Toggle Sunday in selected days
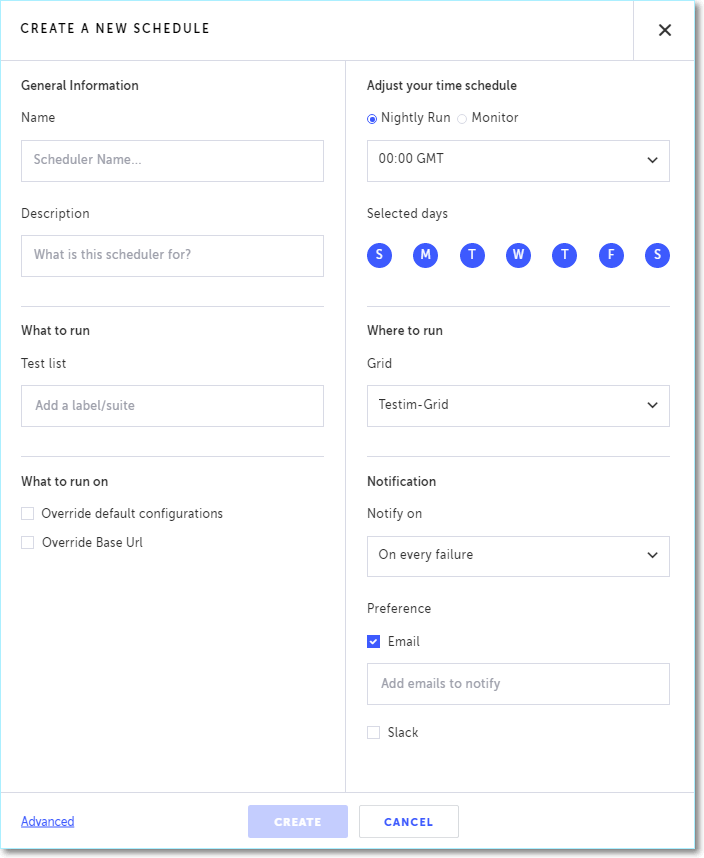This screenshot has width=704, height=858. pyautogui.click(x=380, y=255)
